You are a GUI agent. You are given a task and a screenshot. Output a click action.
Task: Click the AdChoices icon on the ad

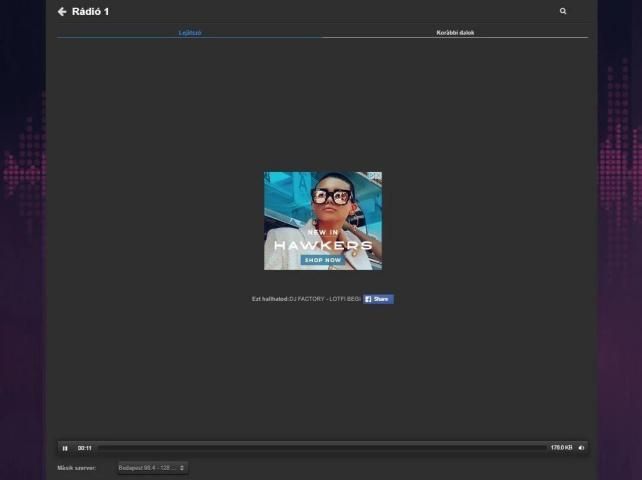pyautogui.click(x=376, y=176)
